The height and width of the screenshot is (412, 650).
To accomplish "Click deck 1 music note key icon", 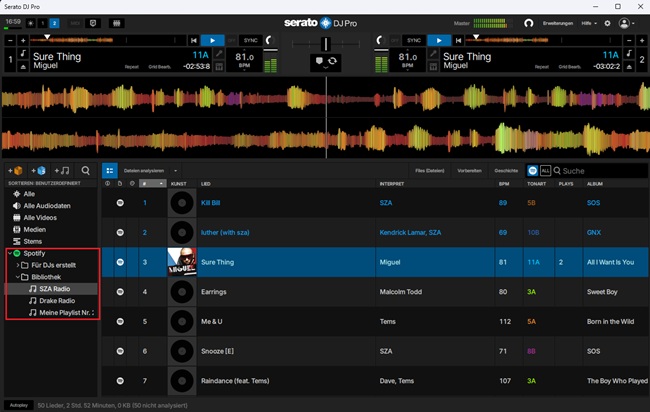I will click(x=23, y=53).
